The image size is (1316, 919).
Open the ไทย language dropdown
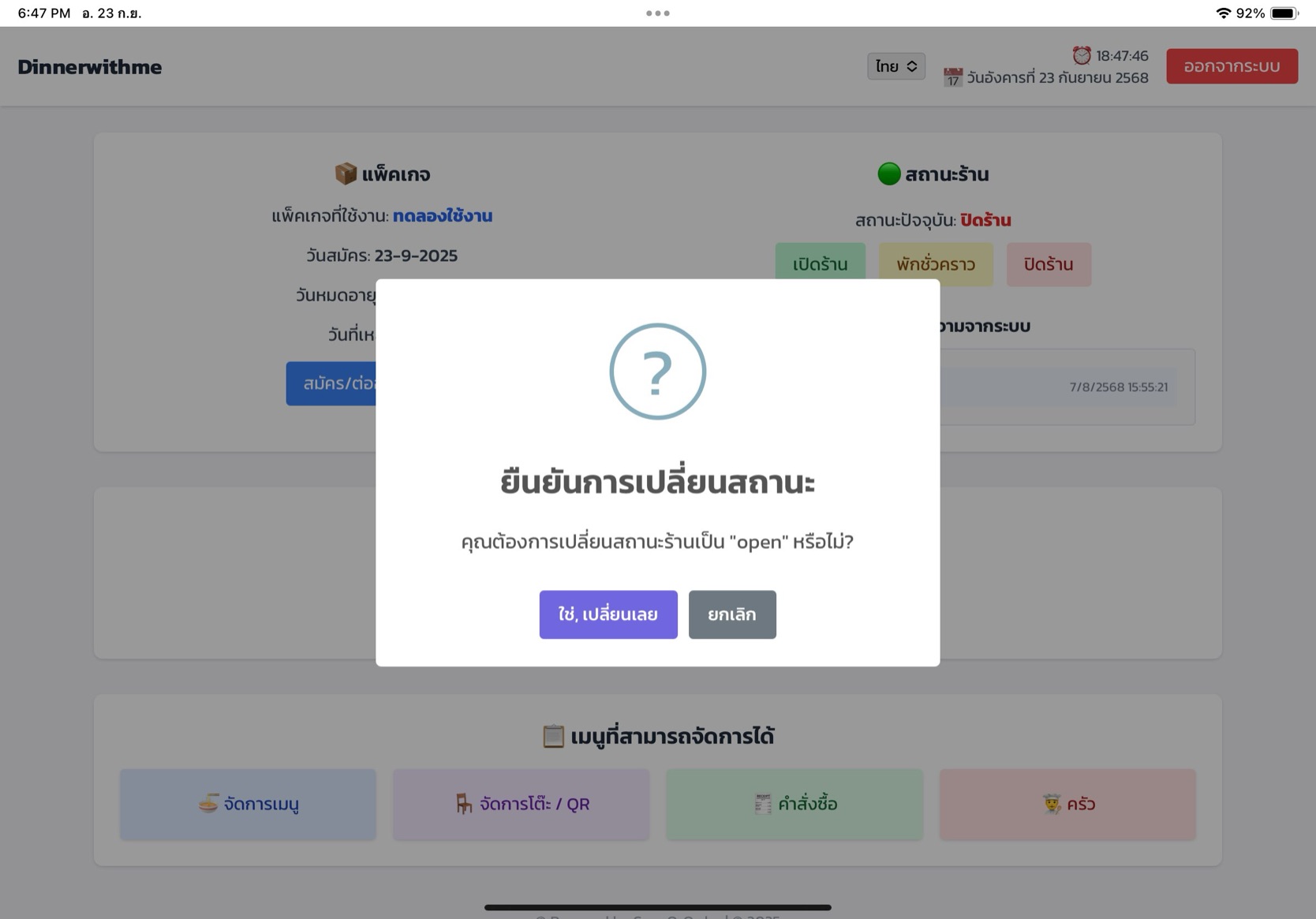tap(896, 66)
